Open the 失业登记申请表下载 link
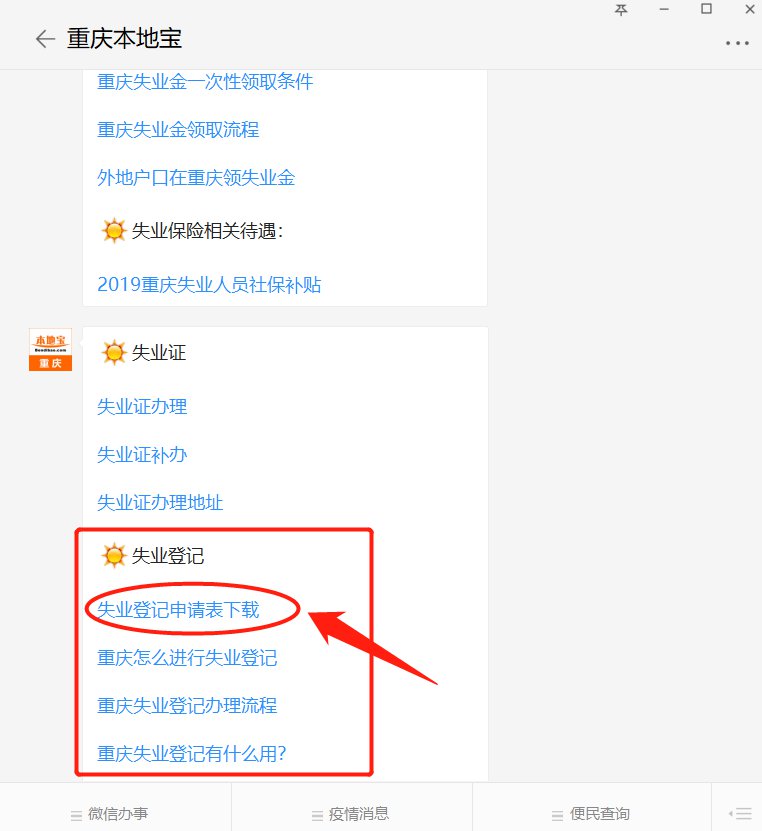 (x=178, y=609)
